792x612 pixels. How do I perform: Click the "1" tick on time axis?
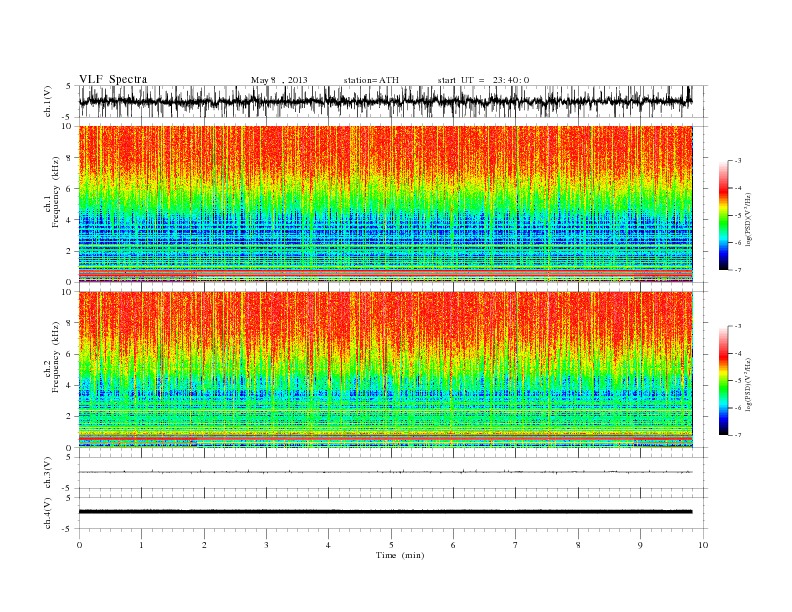(x=142, y=545)
